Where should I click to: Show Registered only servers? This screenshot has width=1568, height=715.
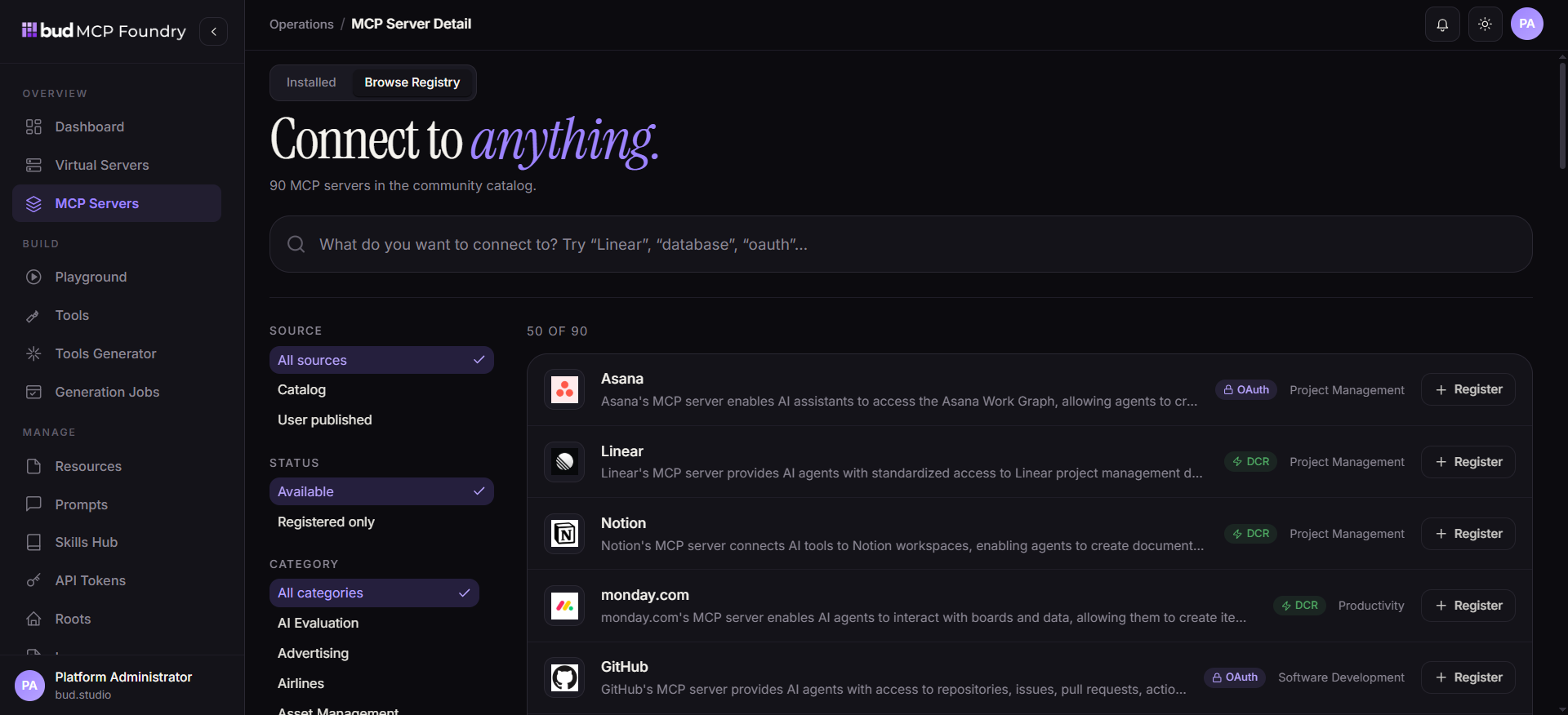pyautogui.click(x=381, y=522)
